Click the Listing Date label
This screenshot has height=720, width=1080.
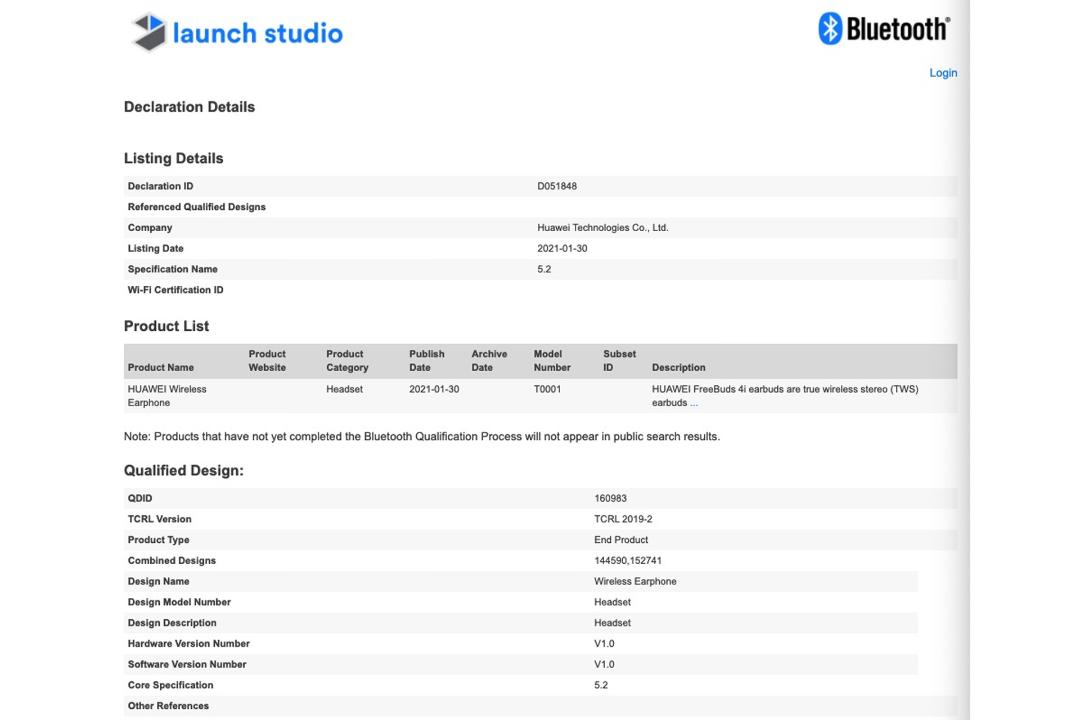(156, 248)
